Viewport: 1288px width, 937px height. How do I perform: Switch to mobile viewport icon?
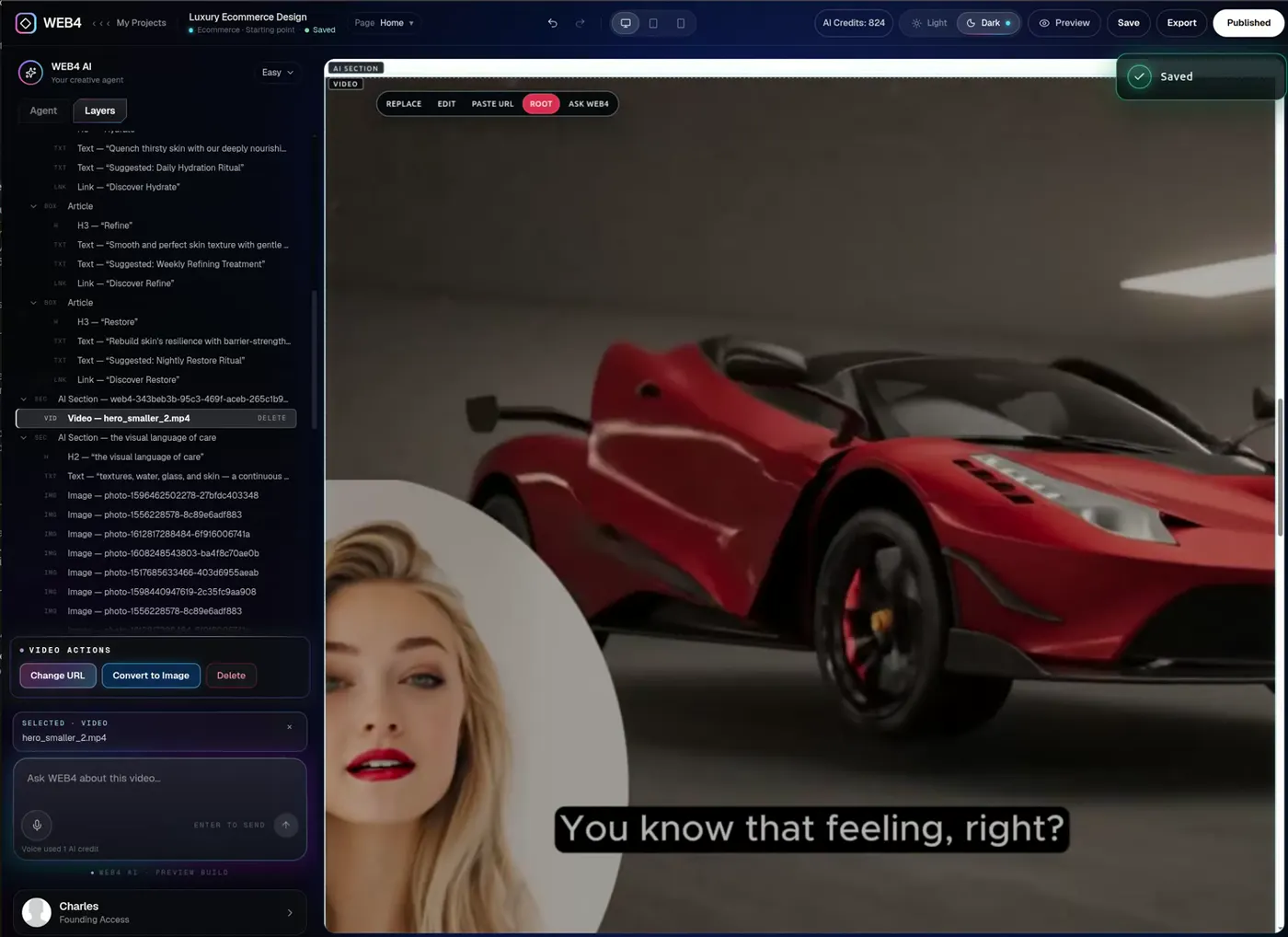tap(681, 23)
